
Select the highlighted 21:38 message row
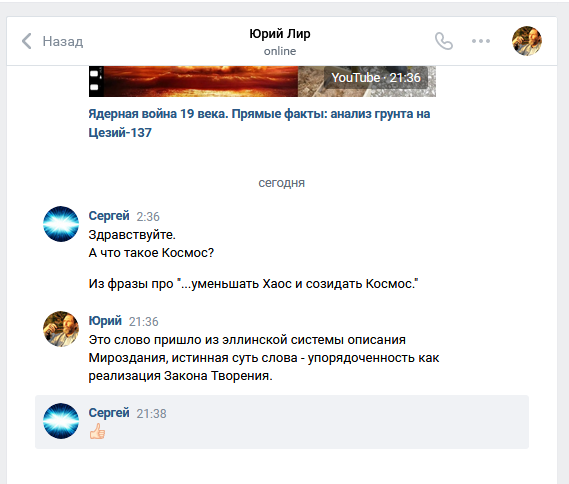tap(282, 422)
